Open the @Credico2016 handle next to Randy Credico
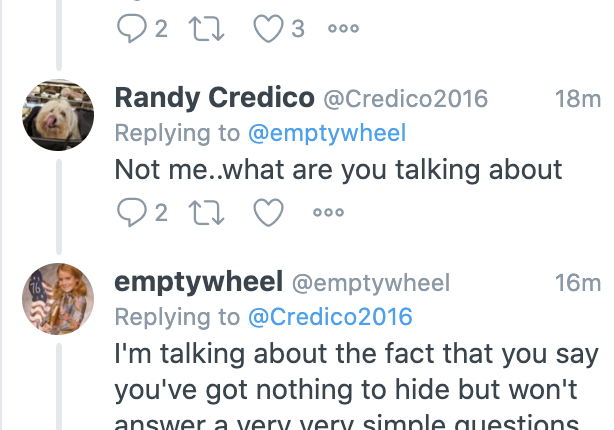This screenshot has height=430, width=614. pos(405,98)
